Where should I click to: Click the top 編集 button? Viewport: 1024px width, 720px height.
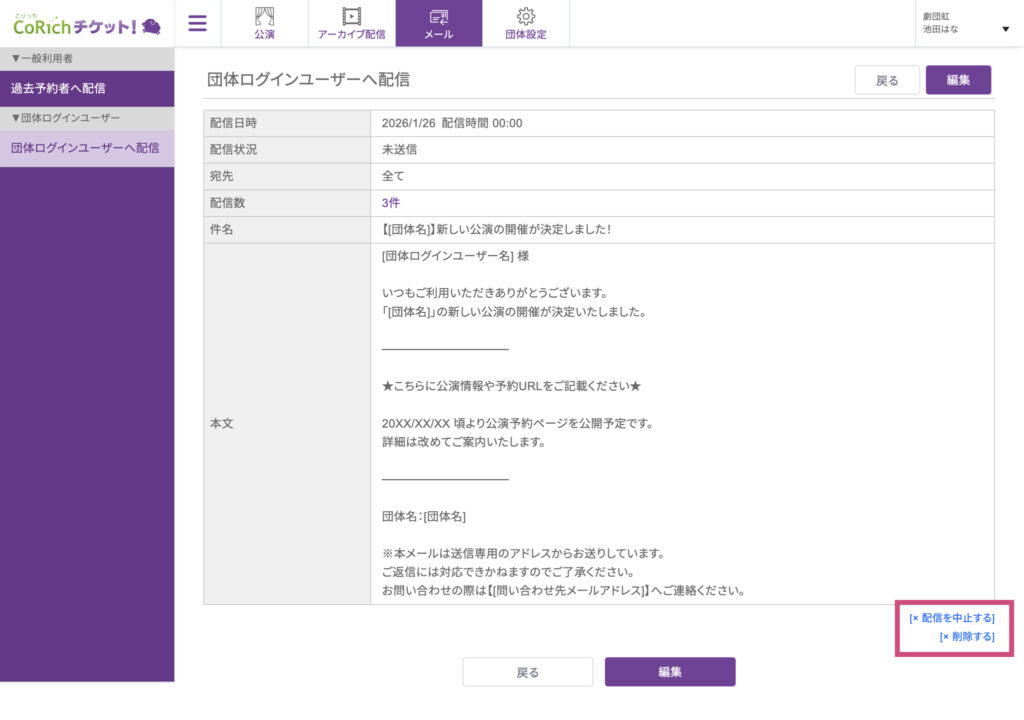click(x=958, y=80)
